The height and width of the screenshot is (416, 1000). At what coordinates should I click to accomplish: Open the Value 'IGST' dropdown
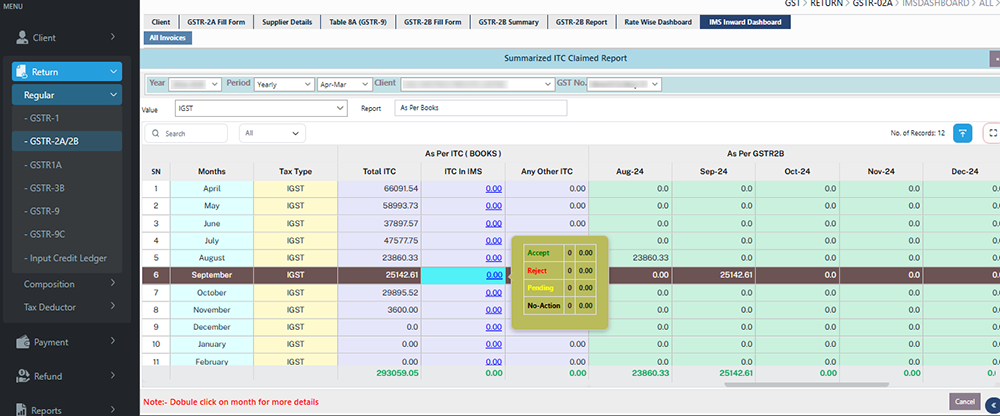[x=260, y=108]
